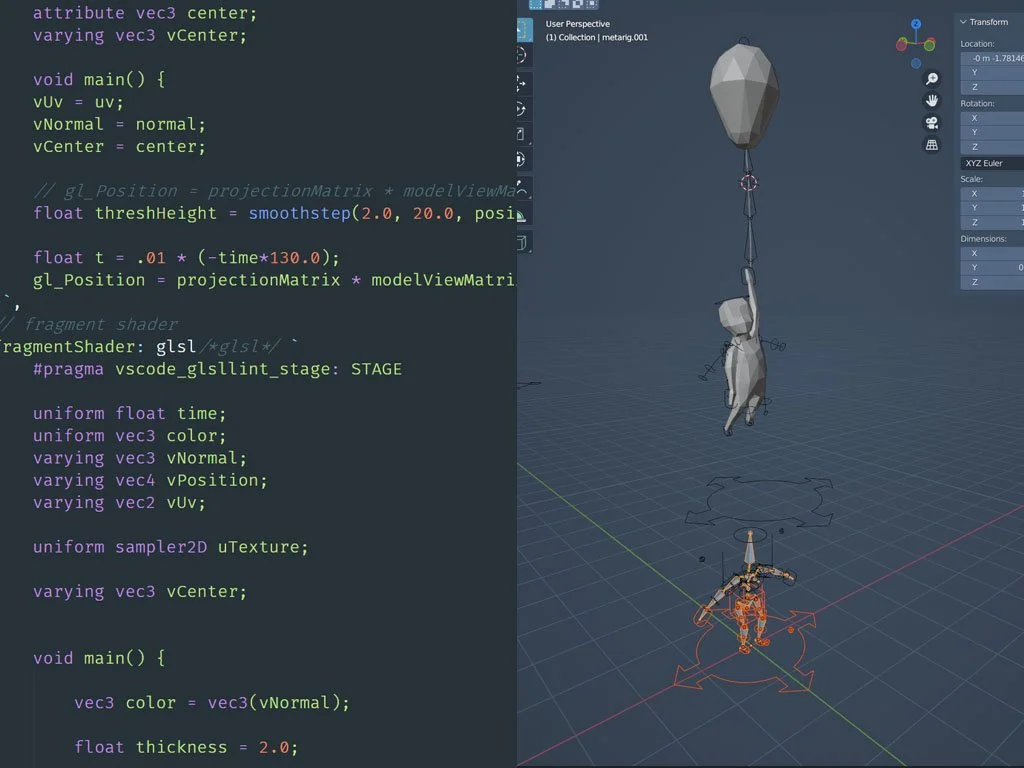Click 'uniform vec3 color;' code line
This screenshot has width=1024, height=768.
(129, 436)
